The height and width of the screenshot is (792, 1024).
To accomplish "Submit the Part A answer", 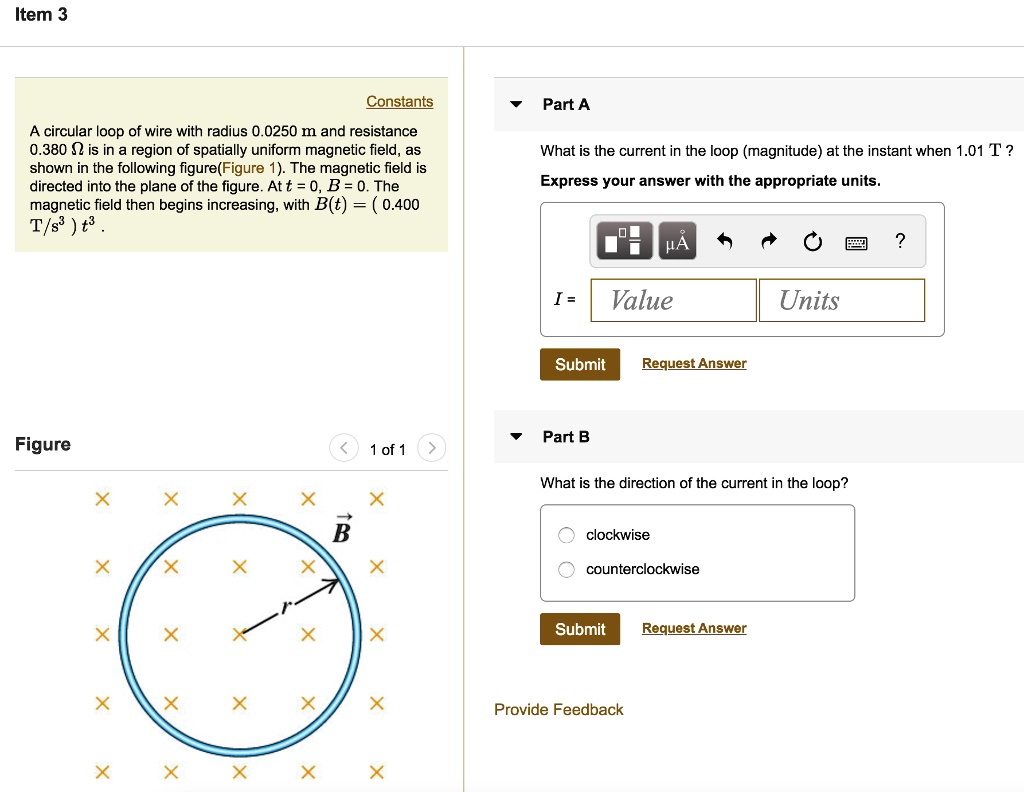I will point(580,364).
